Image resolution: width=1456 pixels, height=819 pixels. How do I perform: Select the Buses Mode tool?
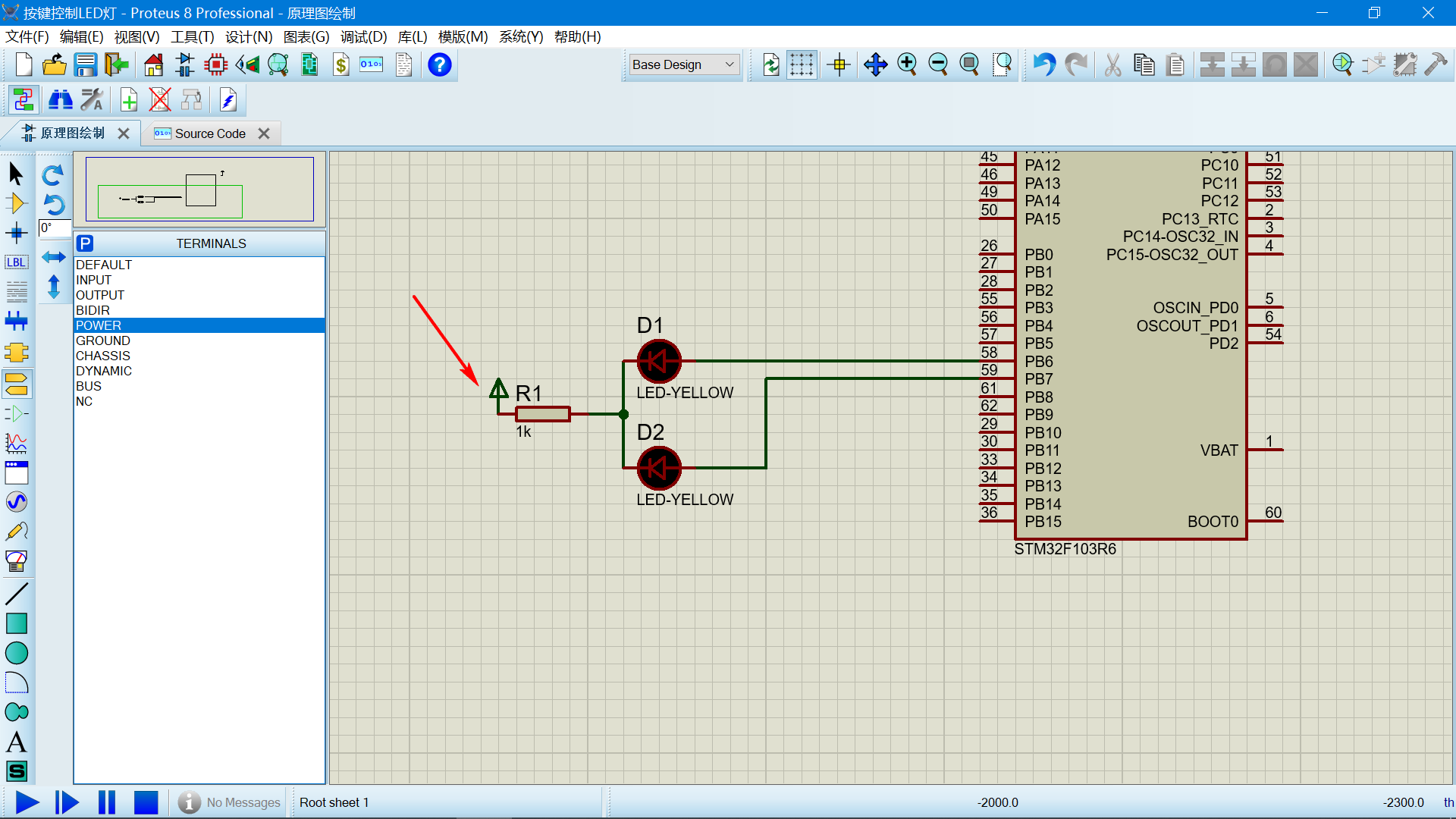[16, 322]
